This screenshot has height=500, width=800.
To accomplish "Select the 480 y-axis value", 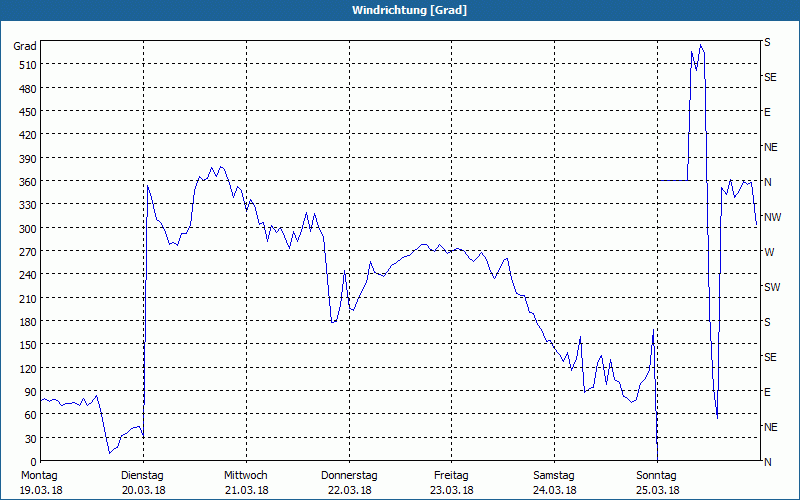I will tap(28, 89).
